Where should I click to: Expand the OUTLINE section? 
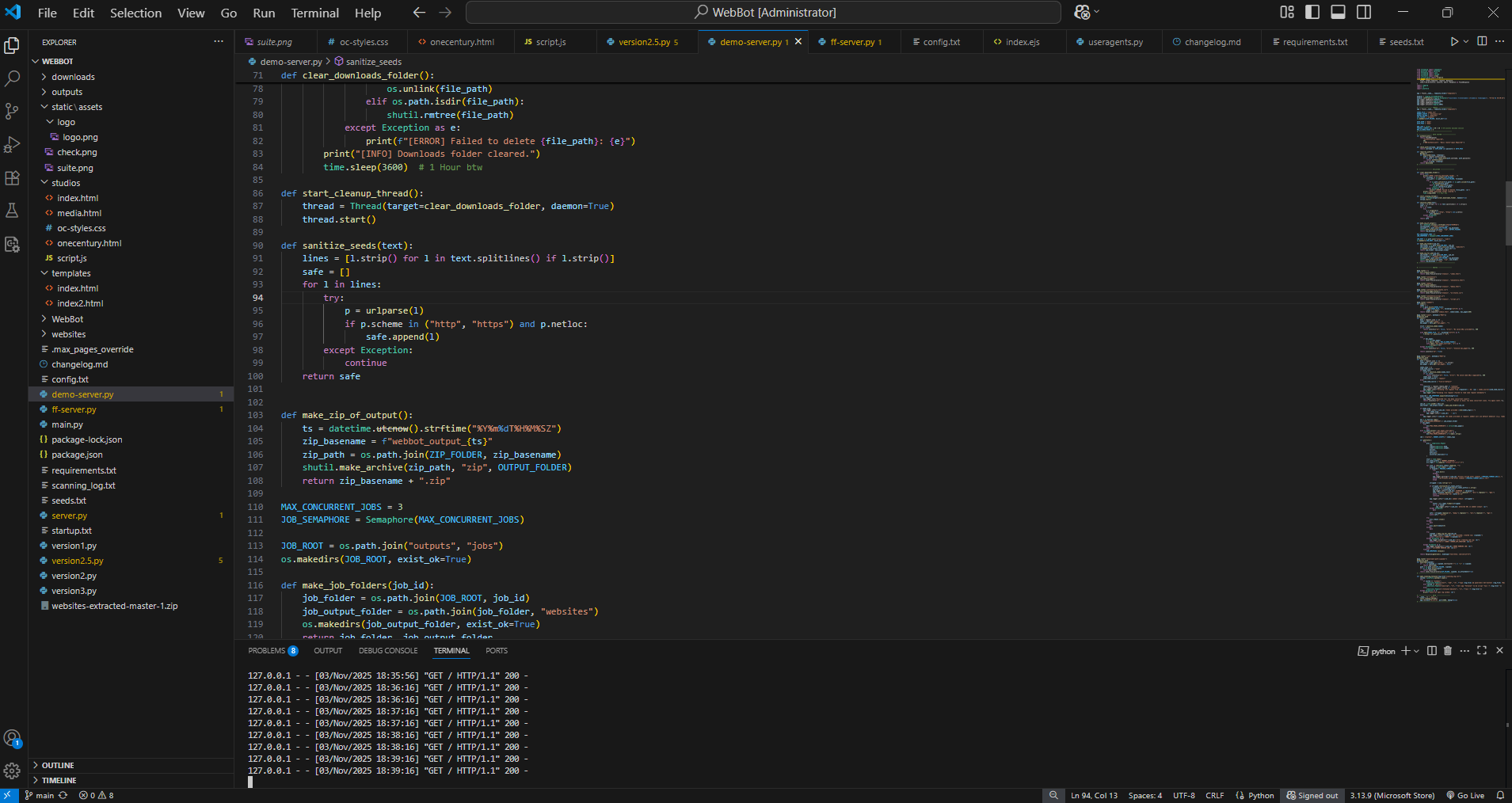coord(58,765)
